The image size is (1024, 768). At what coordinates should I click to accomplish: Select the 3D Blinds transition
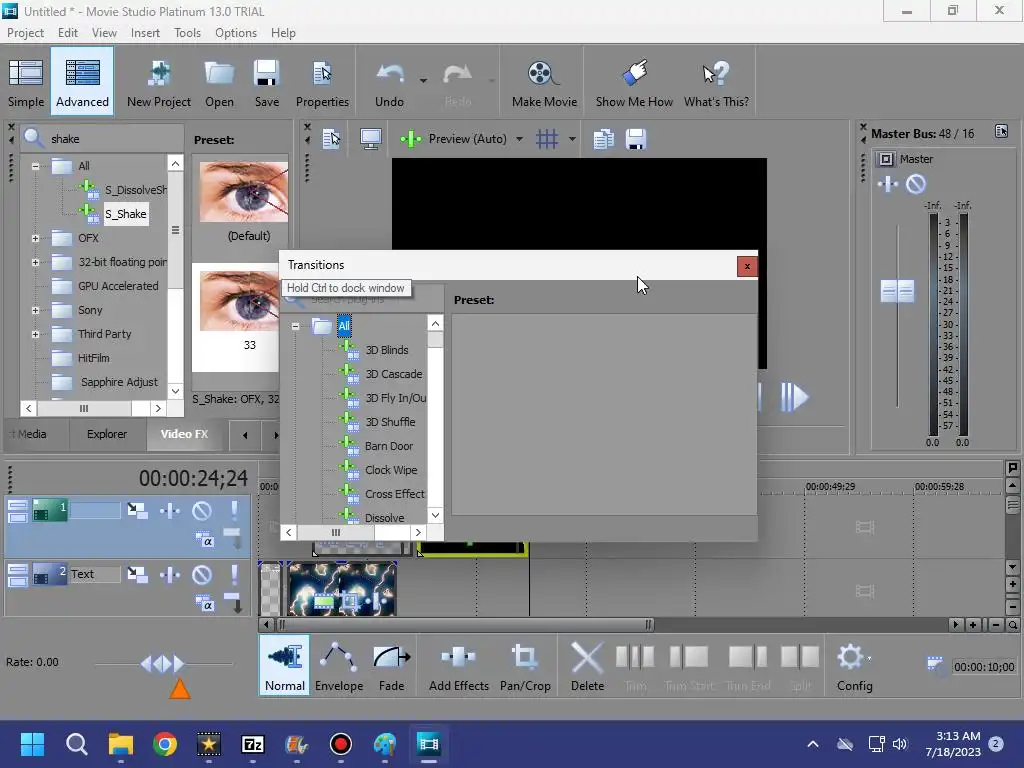387,350
